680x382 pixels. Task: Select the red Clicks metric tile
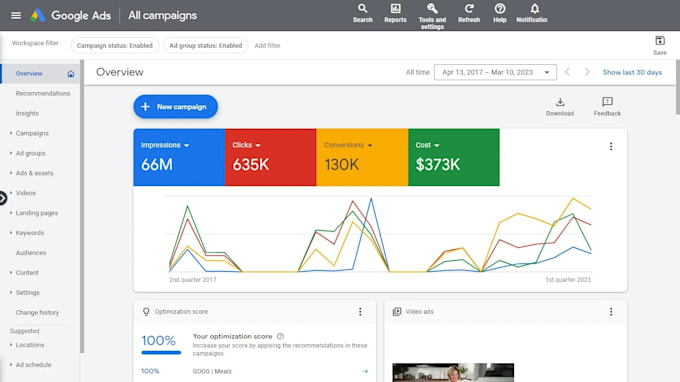[271, 157]
